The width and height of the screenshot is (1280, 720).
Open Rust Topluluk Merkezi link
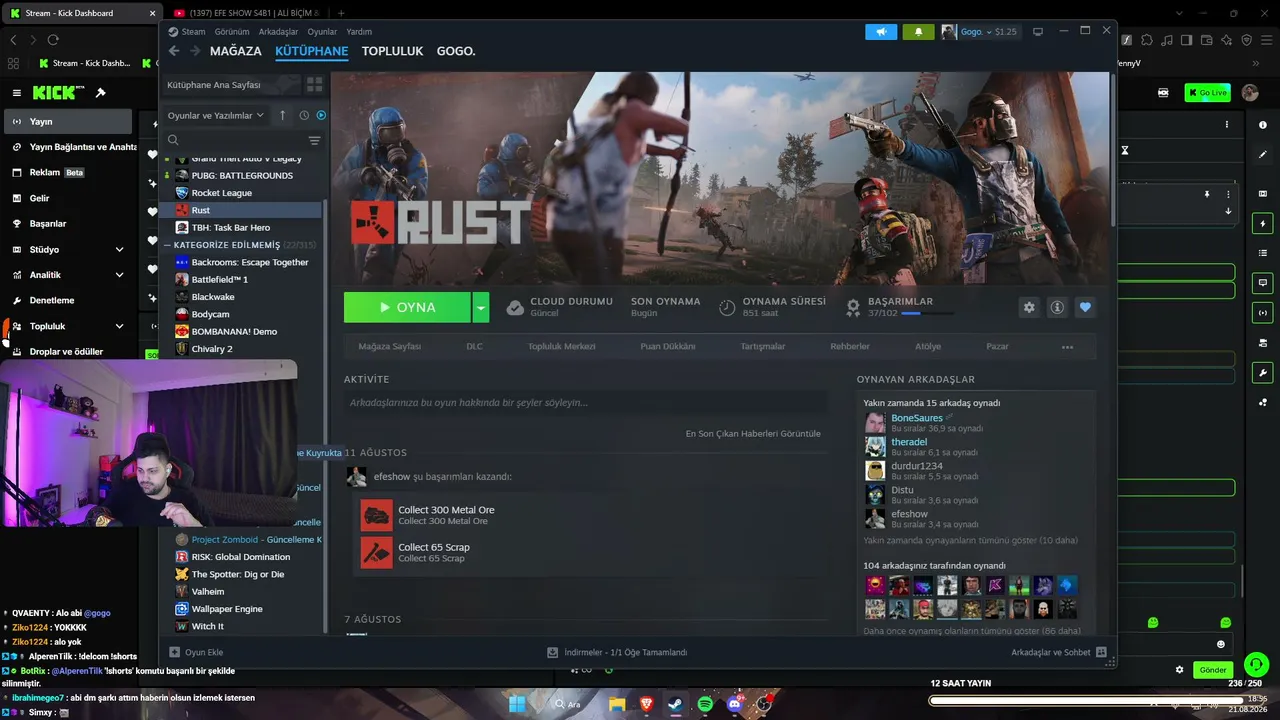click(x=562, y=347)
